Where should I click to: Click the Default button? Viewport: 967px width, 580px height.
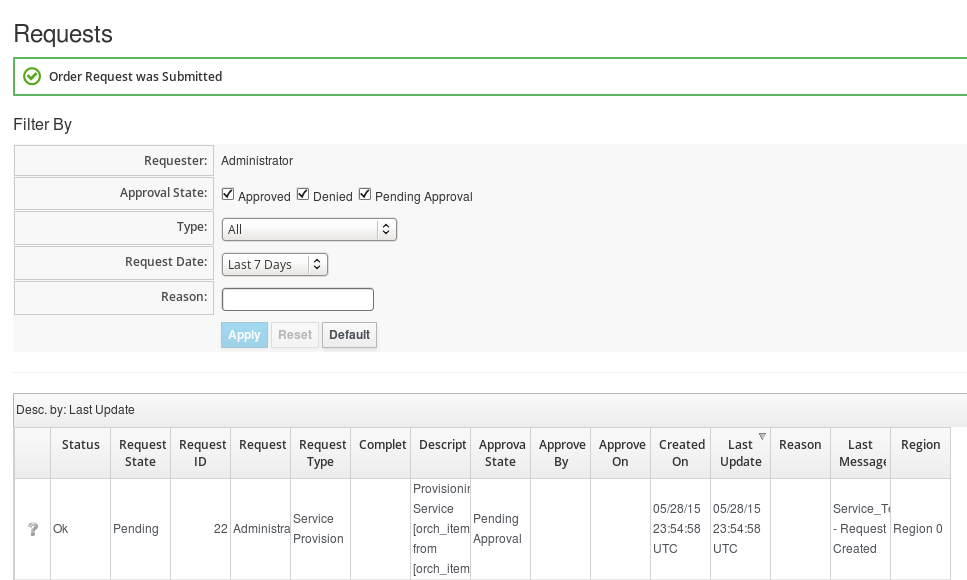(349, 335)
